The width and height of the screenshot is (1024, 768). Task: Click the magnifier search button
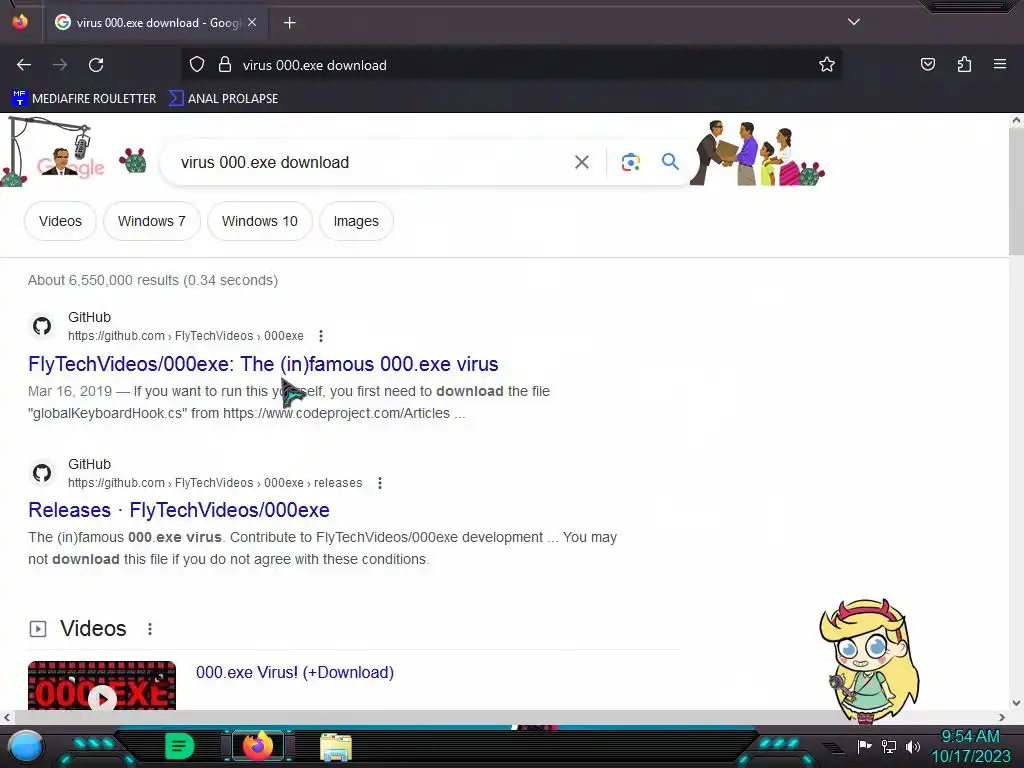(670, 161)
